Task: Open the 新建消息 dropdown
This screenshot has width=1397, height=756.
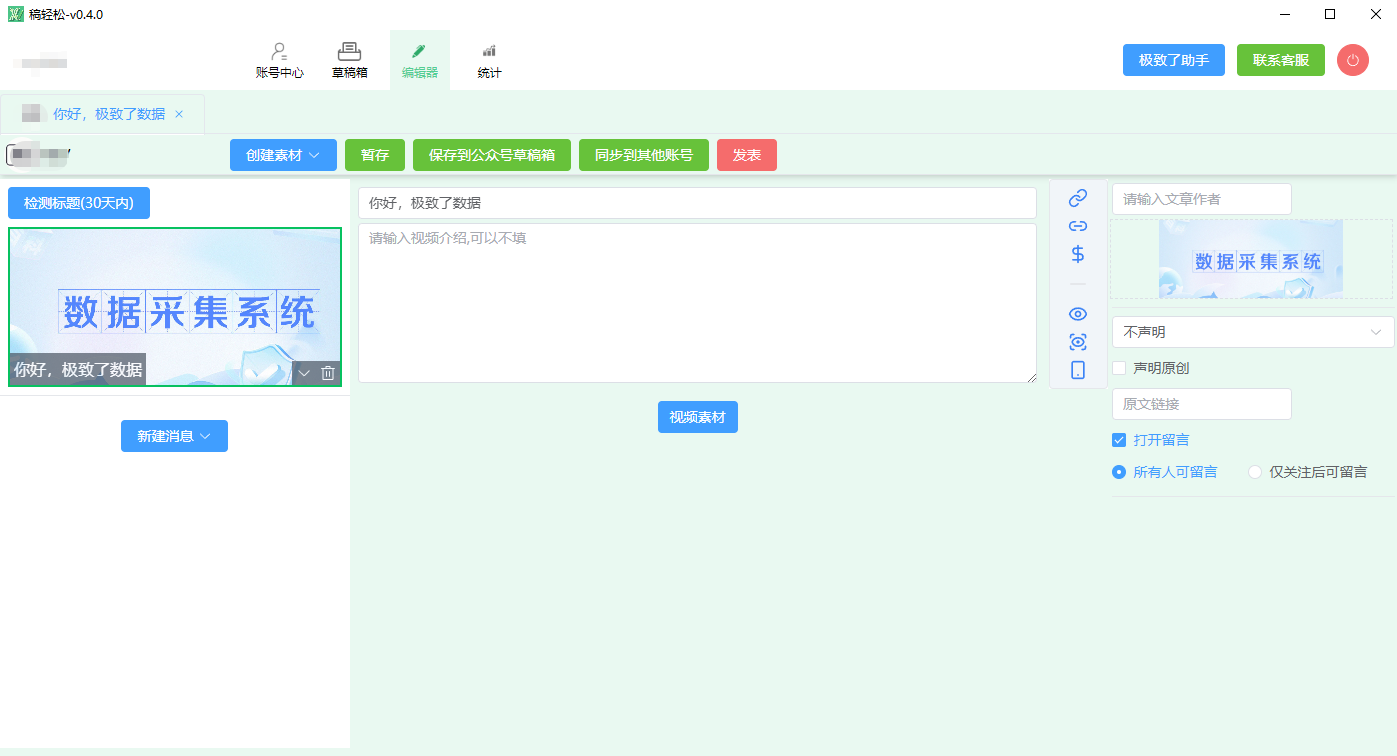Action: point(174,436)
